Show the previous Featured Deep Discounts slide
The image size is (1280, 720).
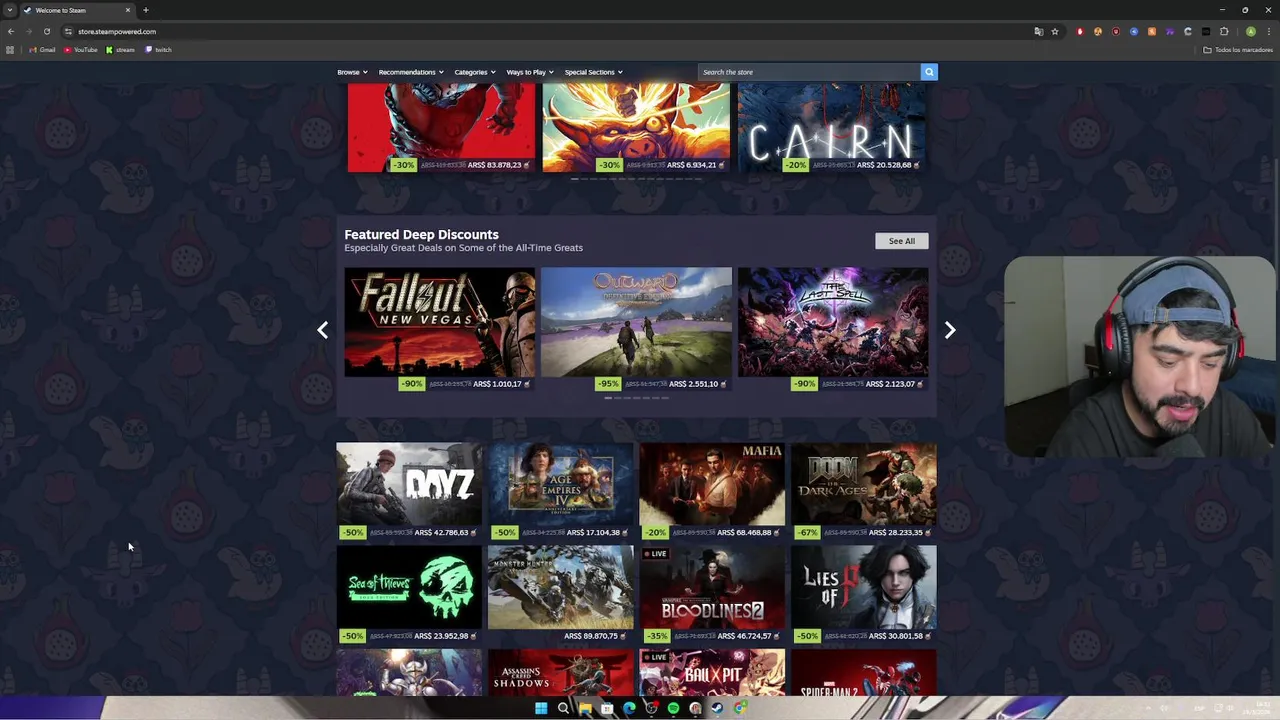point(322,330)
